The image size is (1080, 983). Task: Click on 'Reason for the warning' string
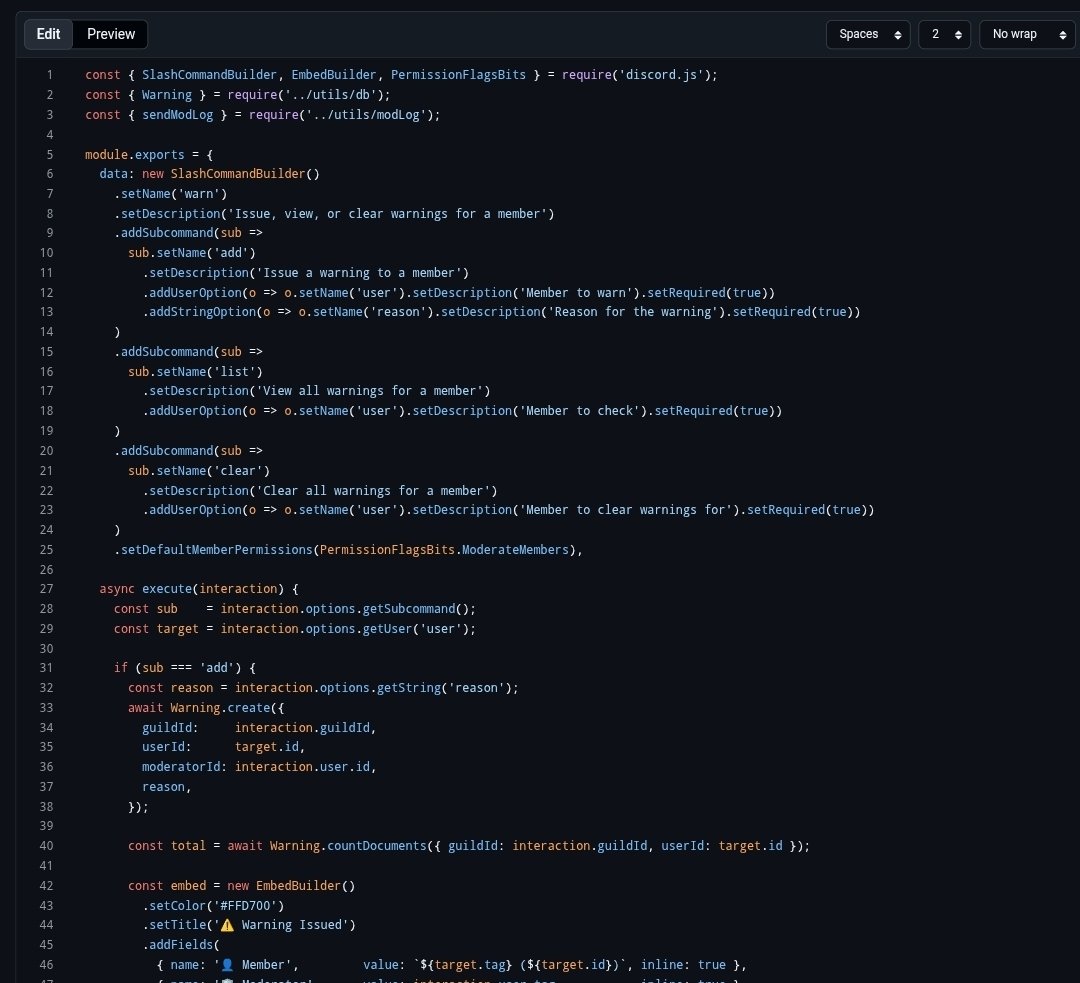633,312
